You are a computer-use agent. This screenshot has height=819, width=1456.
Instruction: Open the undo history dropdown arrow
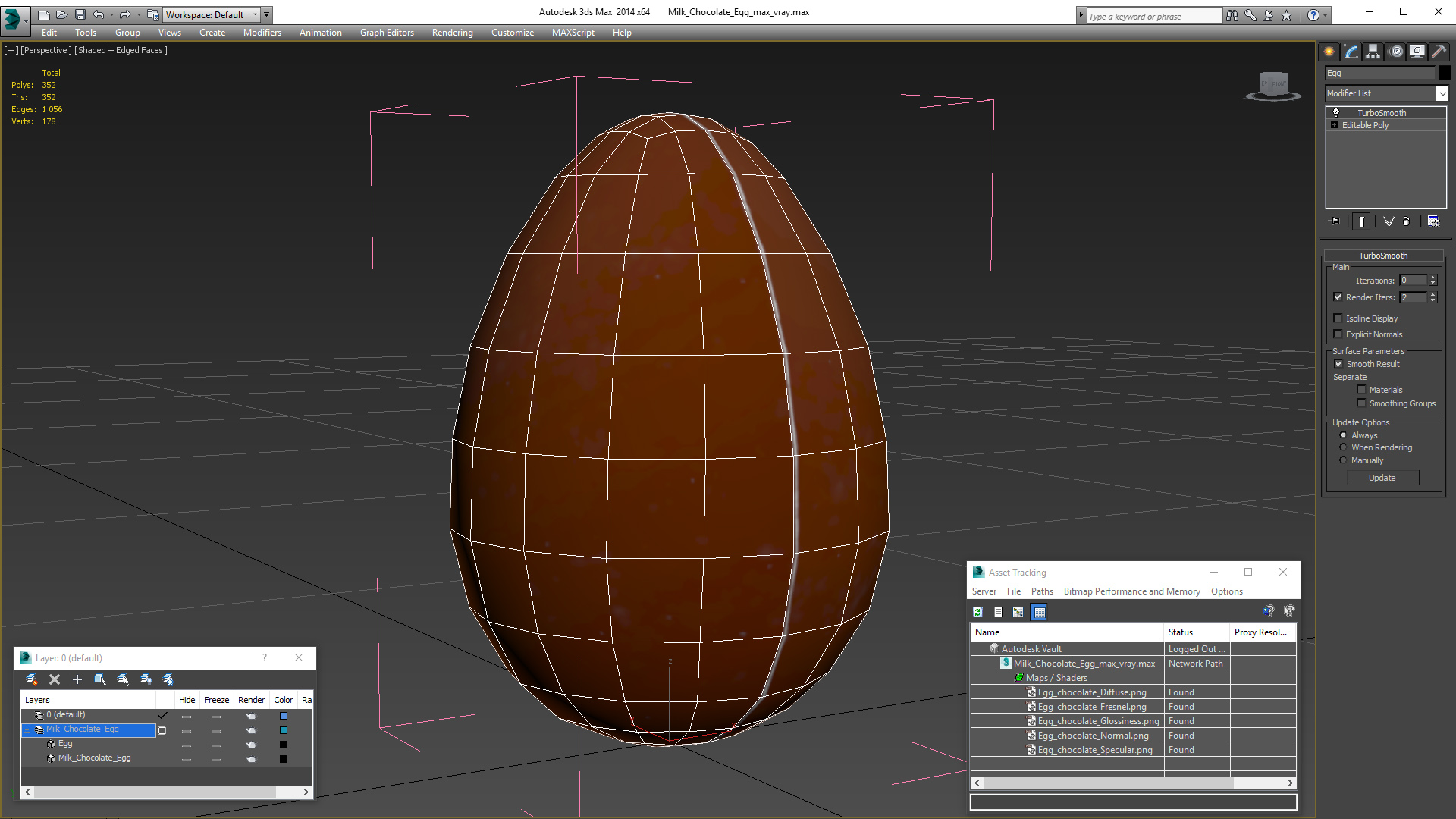pyautogui.click(x=111, y=14)
